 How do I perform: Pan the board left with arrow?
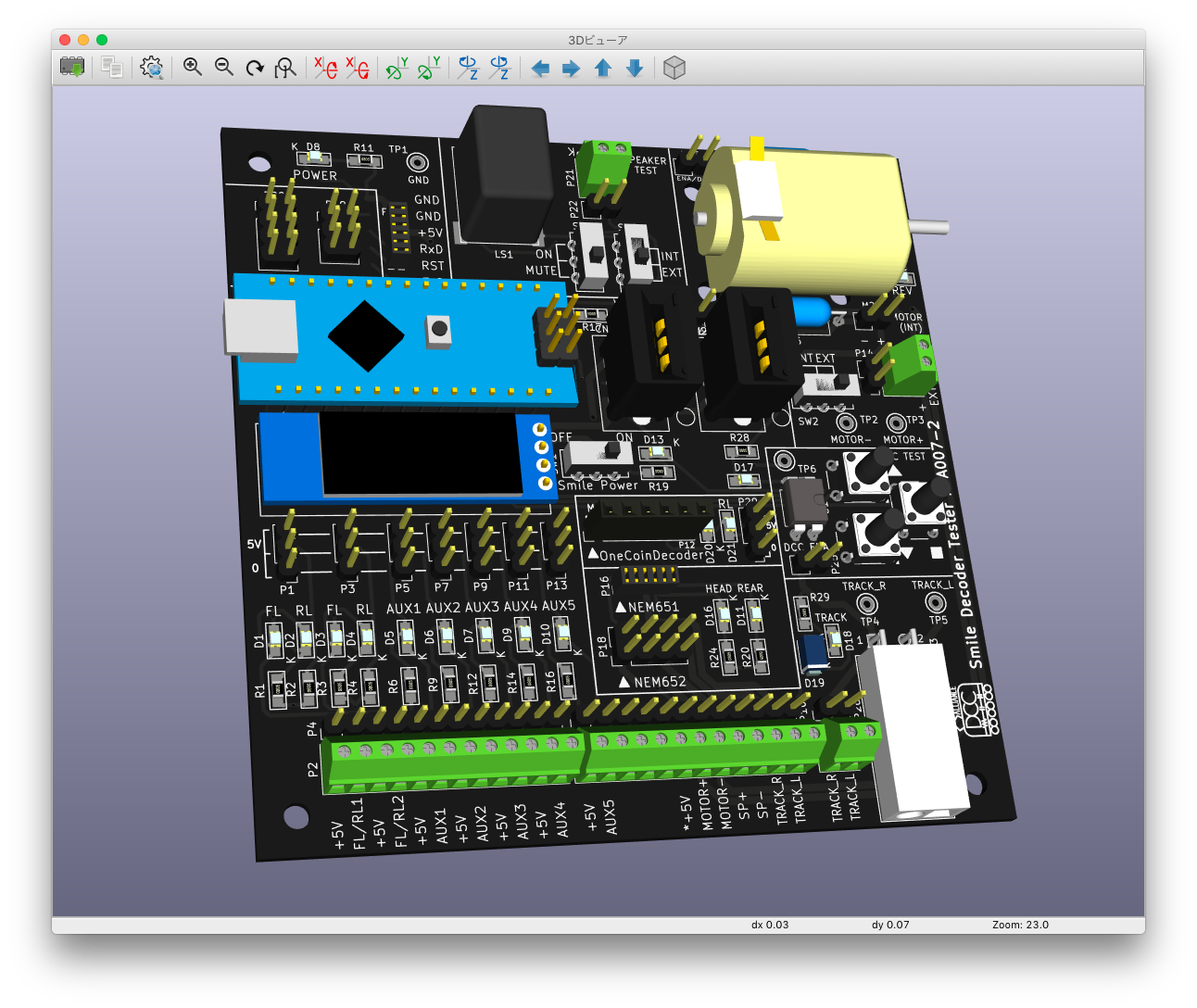pyautogui.click(x=540, y=69)
